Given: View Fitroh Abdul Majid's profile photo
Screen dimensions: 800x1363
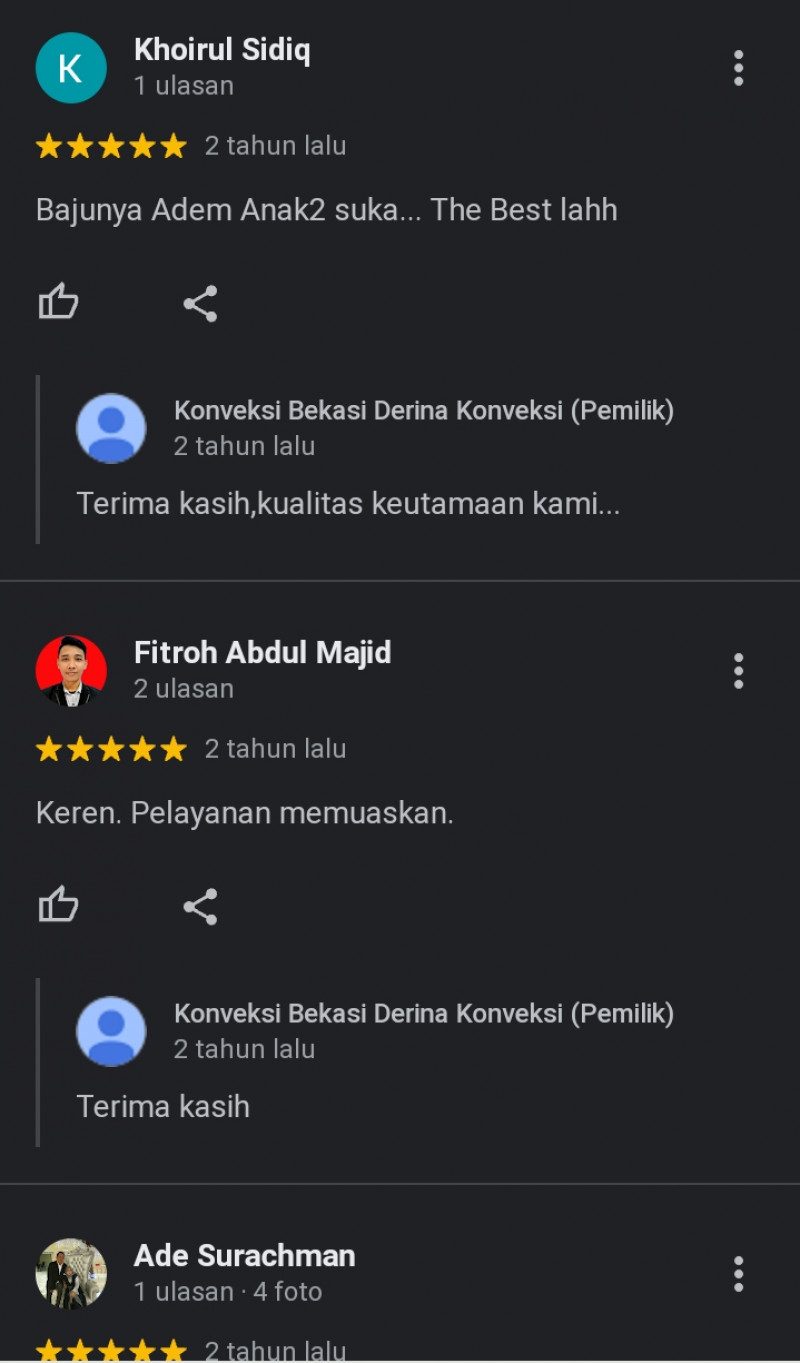Looking at the screenshot, I should [71, 671].
